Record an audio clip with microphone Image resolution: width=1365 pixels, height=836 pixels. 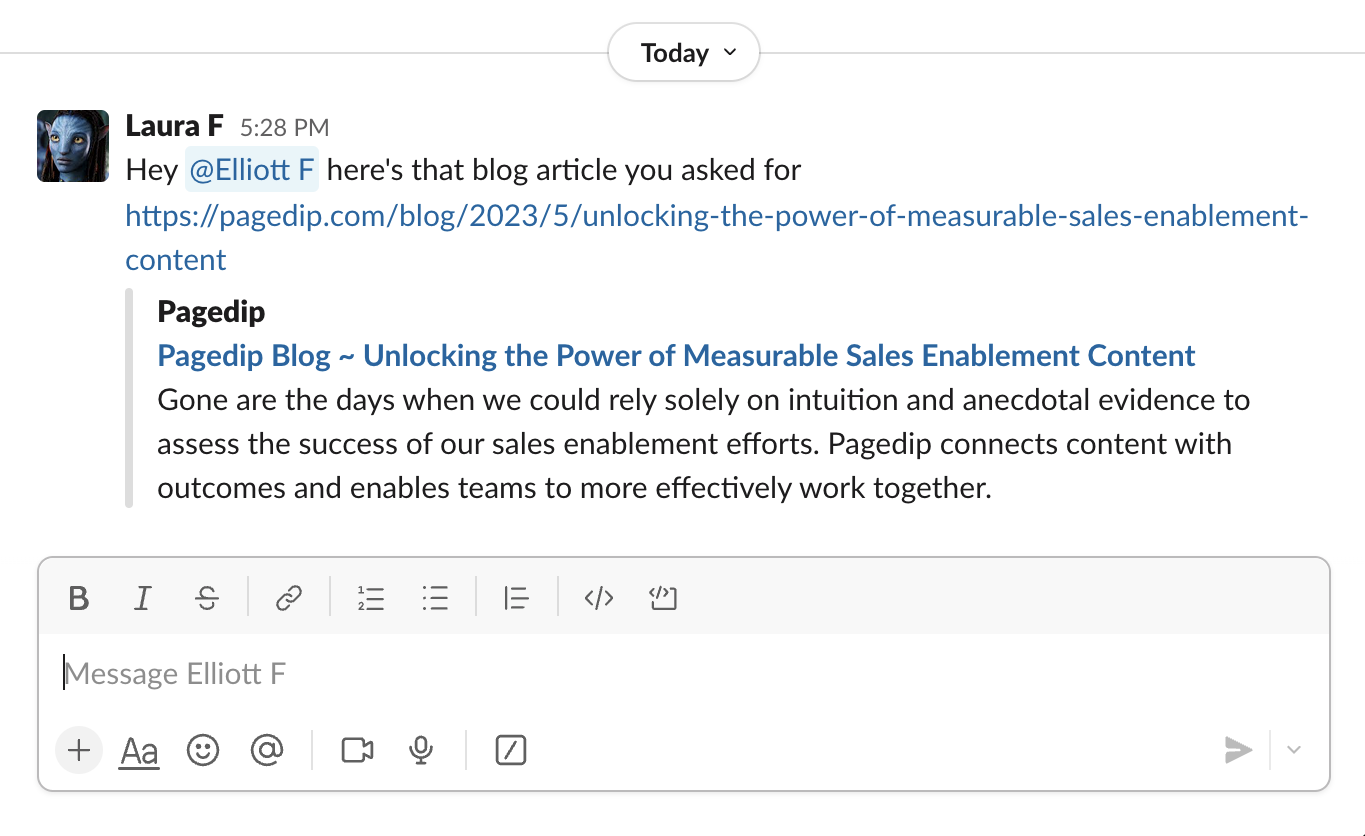(421, 750)
